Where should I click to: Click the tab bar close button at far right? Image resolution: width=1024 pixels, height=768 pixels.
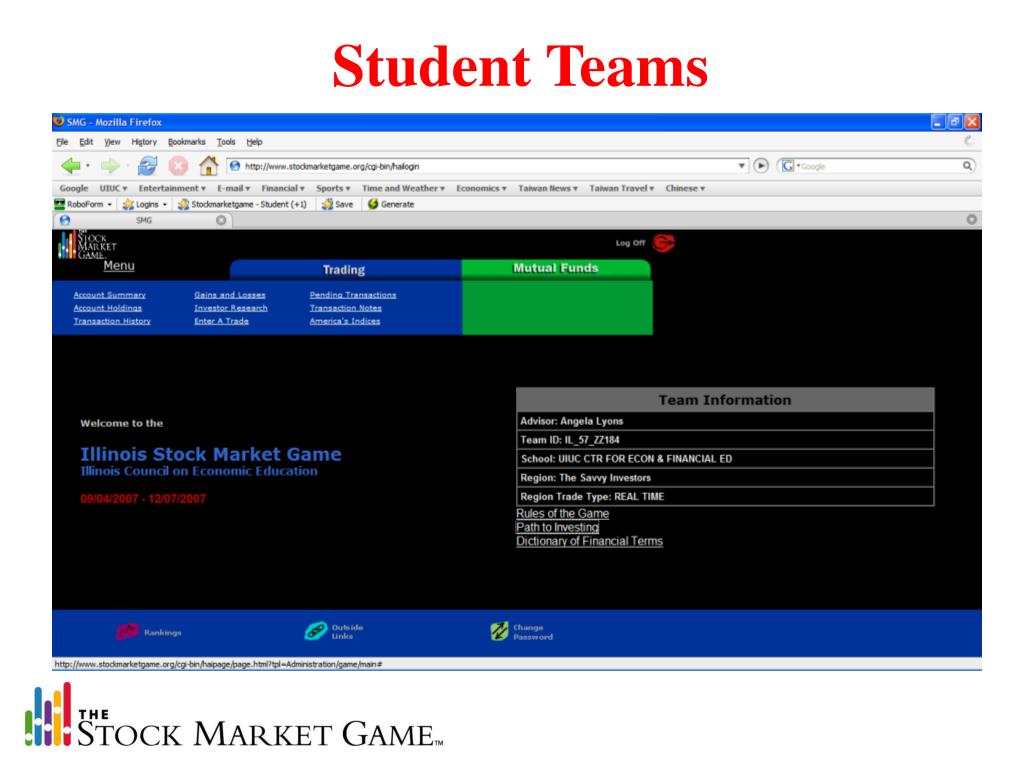(972, 219)
